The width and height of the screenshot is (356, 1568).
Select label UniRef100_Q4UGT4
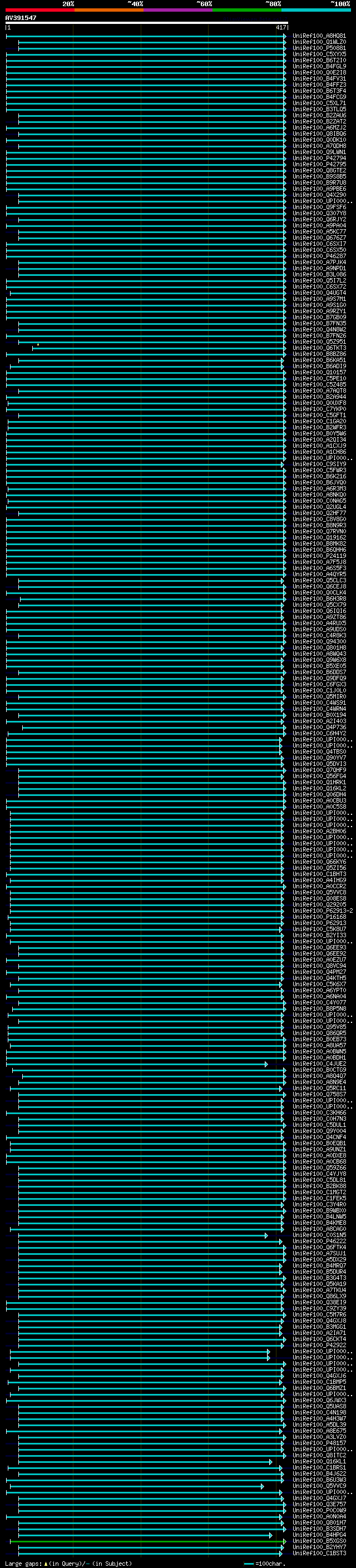coord(319,293)
